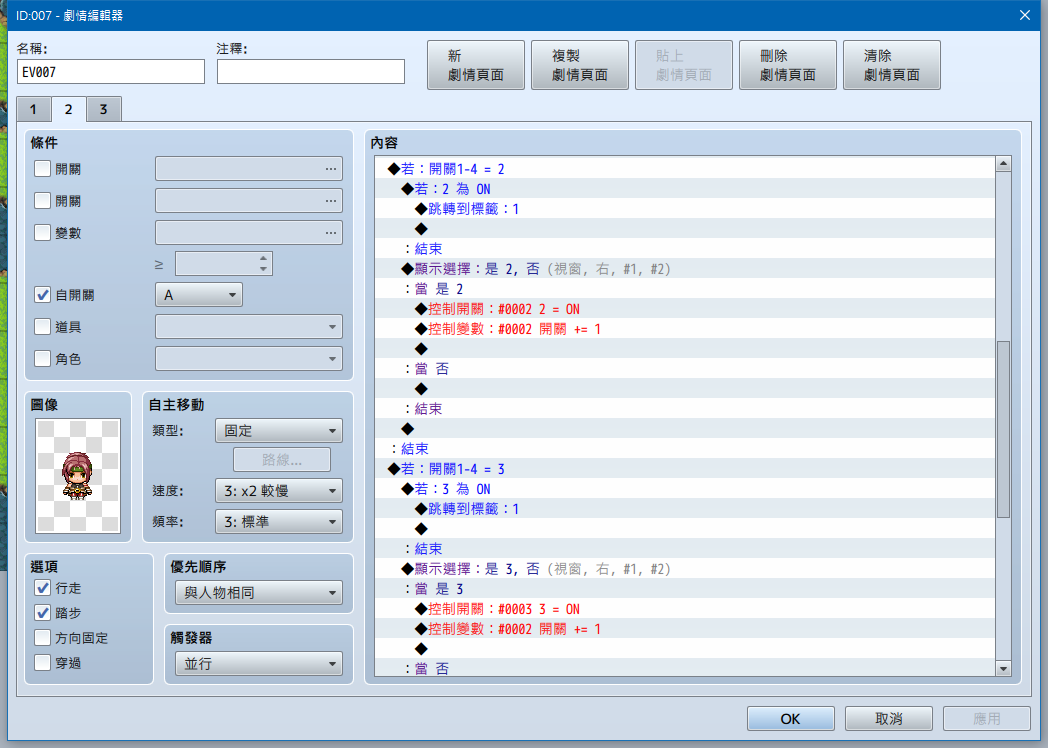Confirm with the OK button
The height and width of the screenshot is (748, 1048).
[791, 719]
